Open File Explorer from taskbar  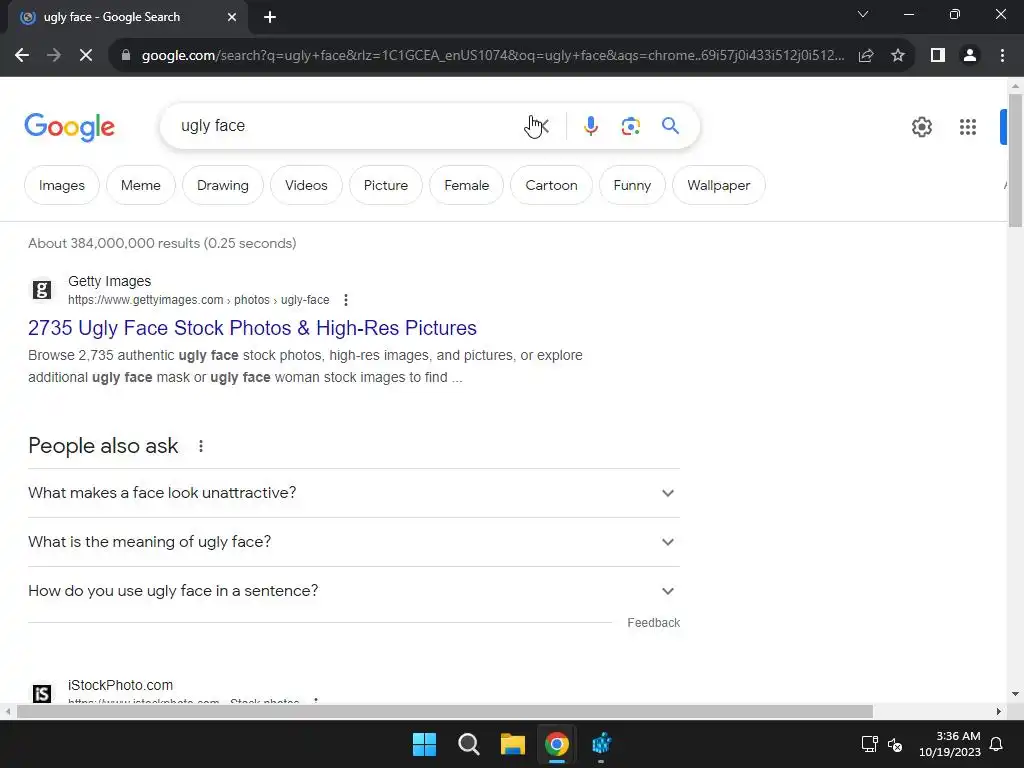[x=513, y=744]
